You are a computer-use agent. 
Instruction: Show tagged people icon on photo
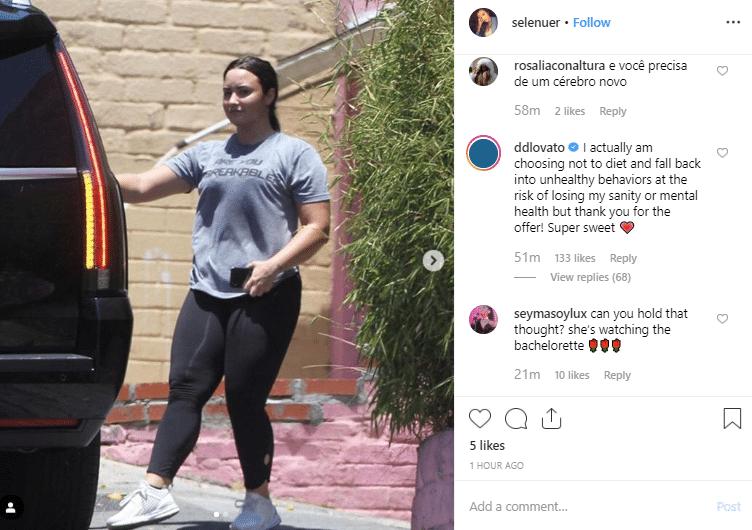(x=11, y=507)
